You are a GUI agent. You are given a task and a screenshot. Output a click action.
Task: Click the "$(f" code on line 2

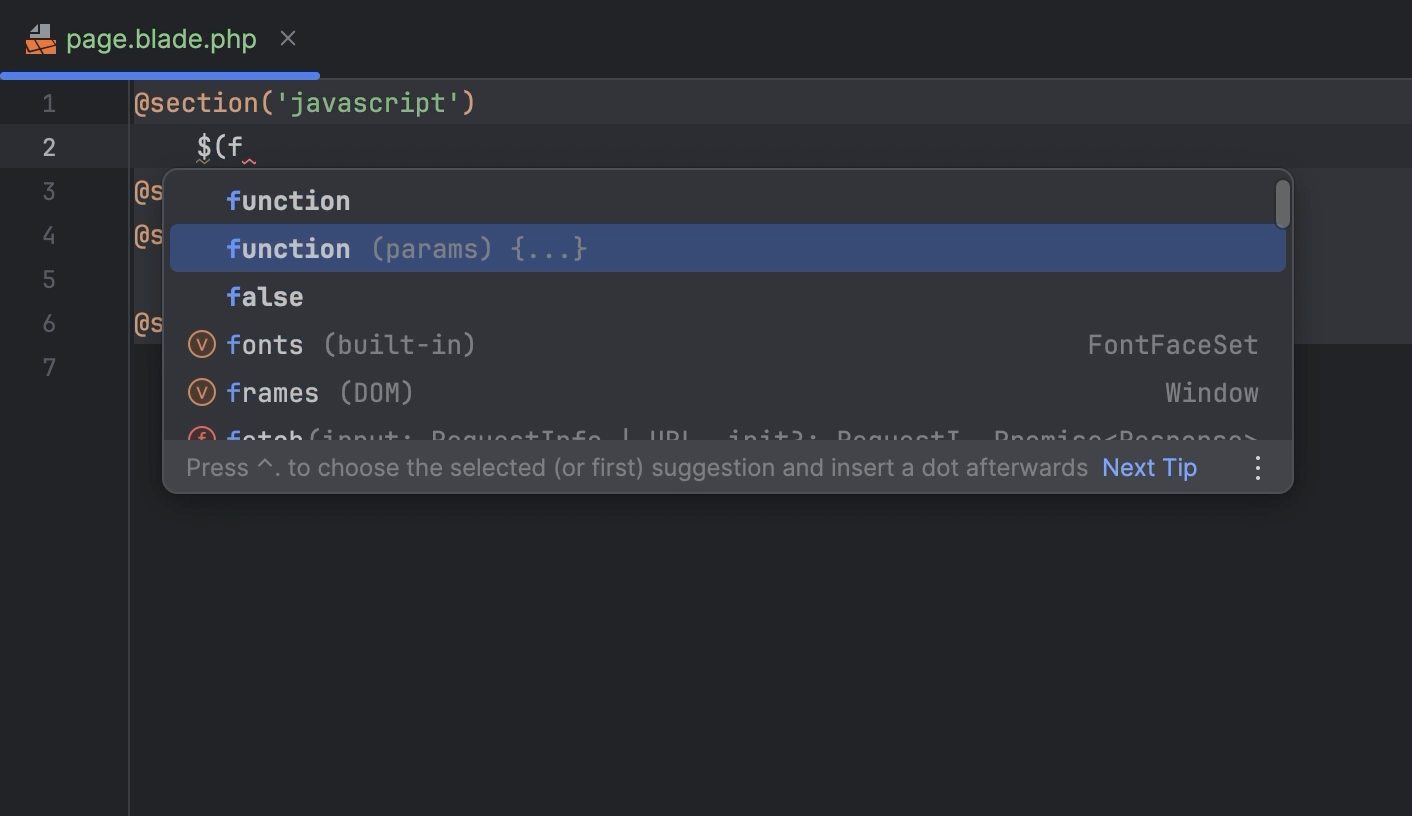[220, 148]
